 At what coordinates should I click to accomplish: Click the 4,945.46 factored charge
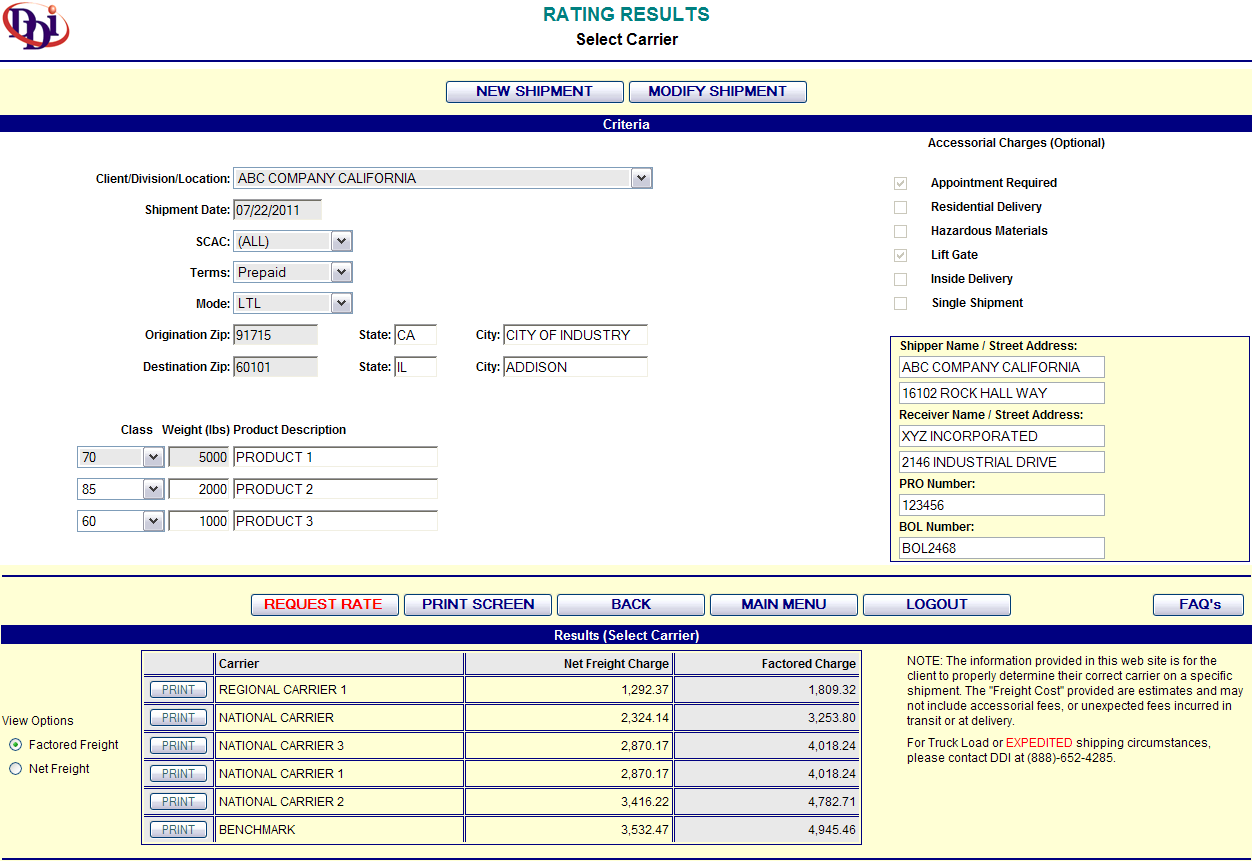(832, 830)
